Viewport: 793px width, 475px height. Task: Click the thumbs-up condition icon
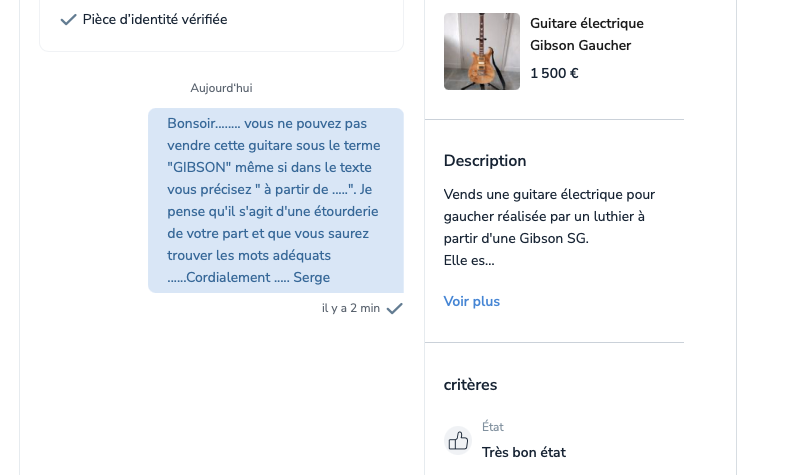pyautogui.click(x=458, y=441)
